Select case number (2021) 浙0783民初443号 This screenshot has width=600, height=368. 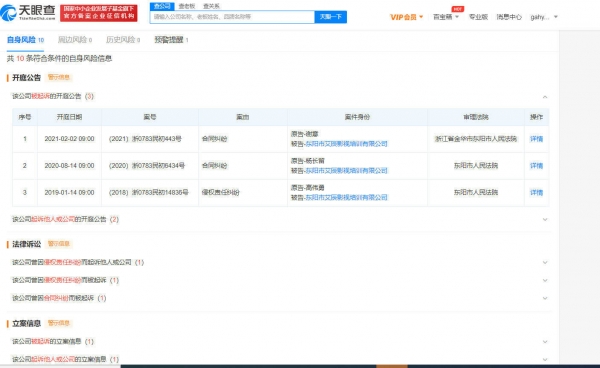click(x=145, y=139)
